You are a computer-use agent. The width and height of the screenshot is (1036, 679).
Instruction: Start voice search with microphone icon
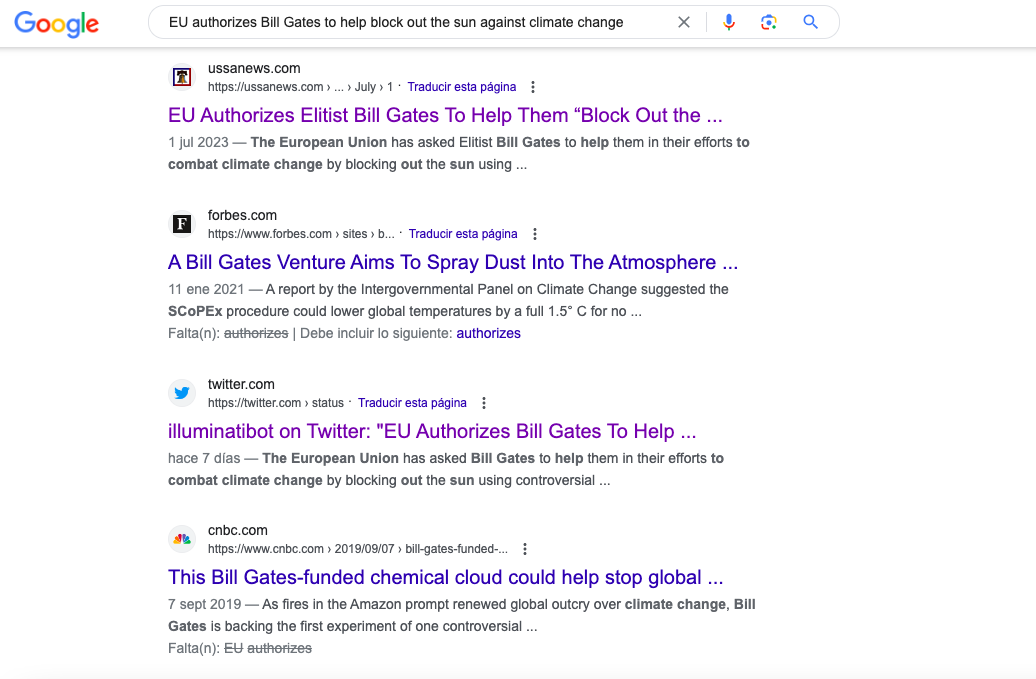729,22
